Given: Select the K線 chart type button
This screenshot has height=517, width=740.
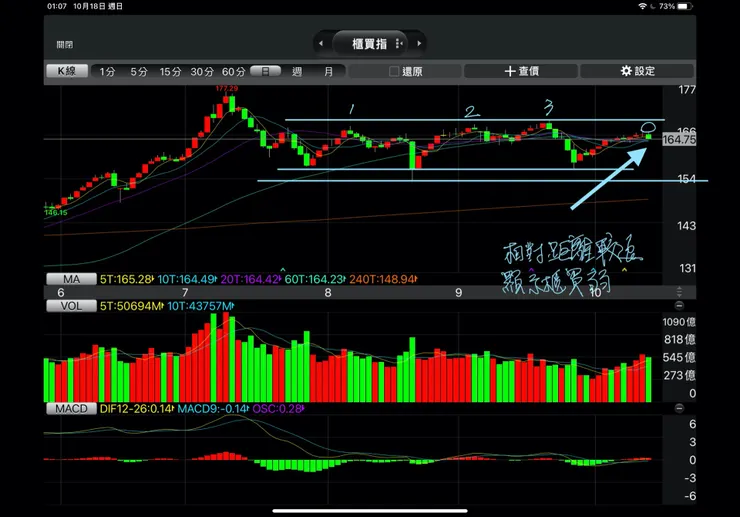Looking at the screenshot, I should click(67, 71).
